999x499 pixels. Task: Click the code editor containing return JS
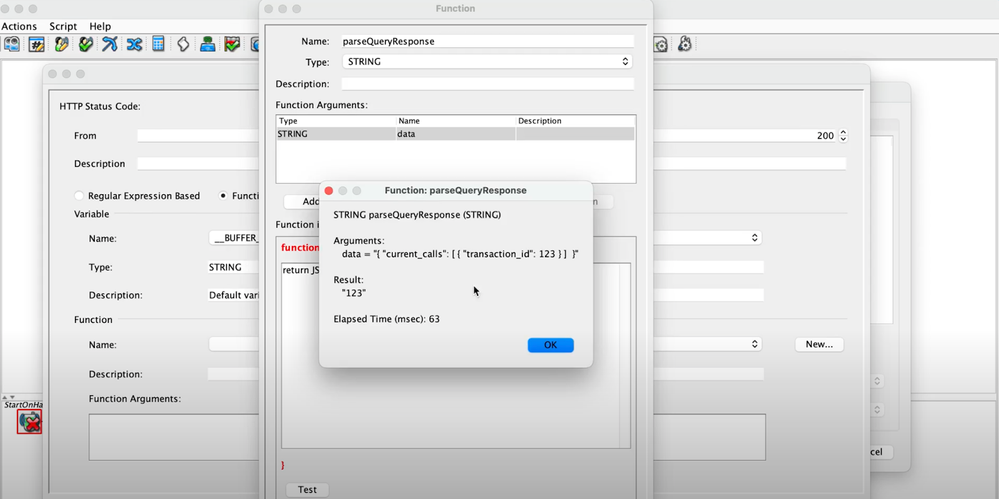tap(450, 356)
